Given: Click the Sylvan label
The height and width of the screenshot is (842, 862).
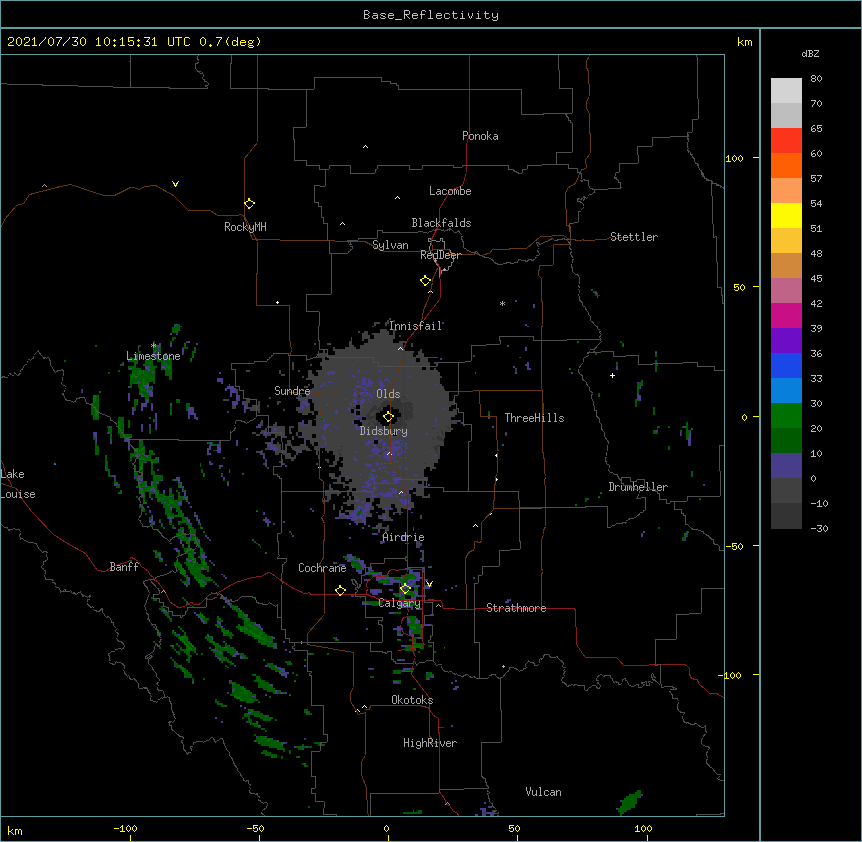Looking at the screenshot, I should point(390,245).
